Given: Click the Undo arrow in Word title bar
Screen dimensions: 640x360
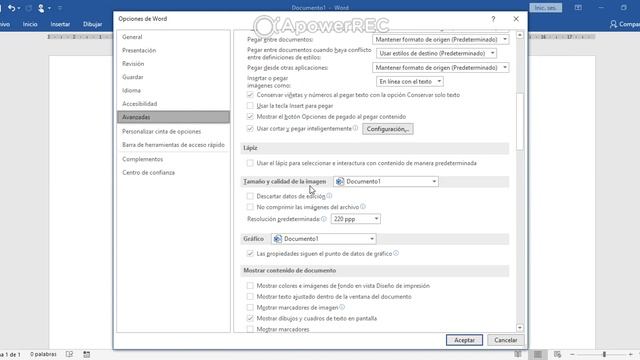Looking at the screenshot, I should coord(12,8).
